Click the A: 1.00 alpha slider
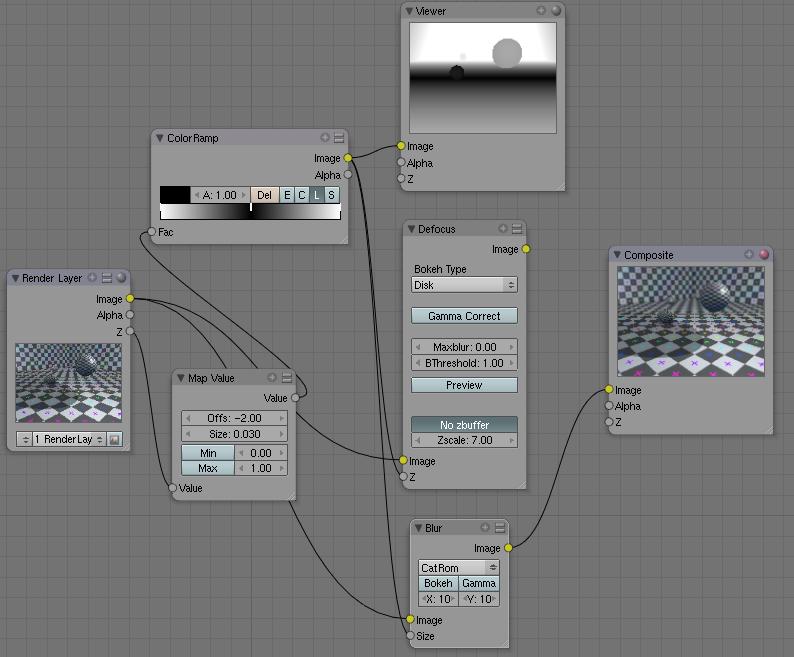Image resolution: width=794 pixels, height=657 pixels. [220, 195]
